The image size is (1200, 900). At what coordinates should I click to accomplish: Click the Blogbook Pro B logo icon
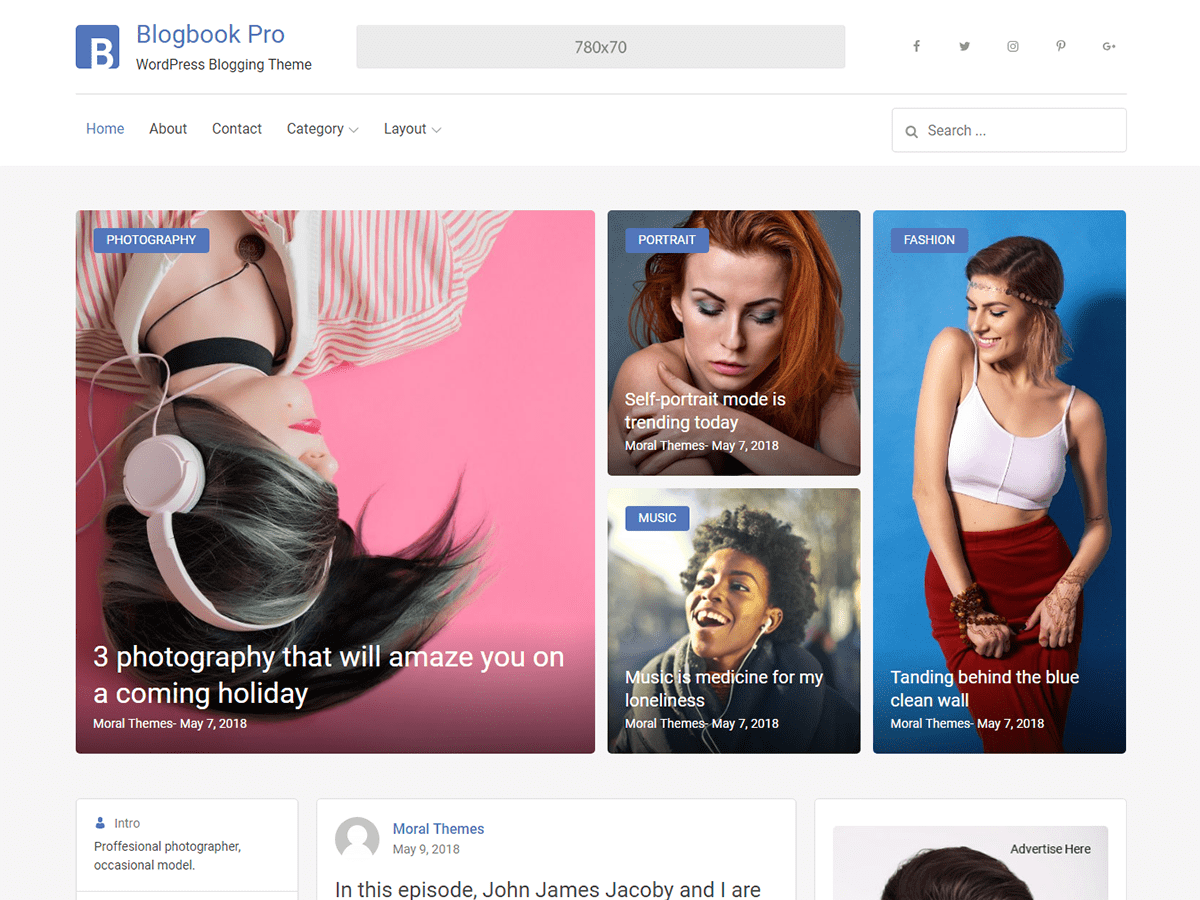pos(98,47)
